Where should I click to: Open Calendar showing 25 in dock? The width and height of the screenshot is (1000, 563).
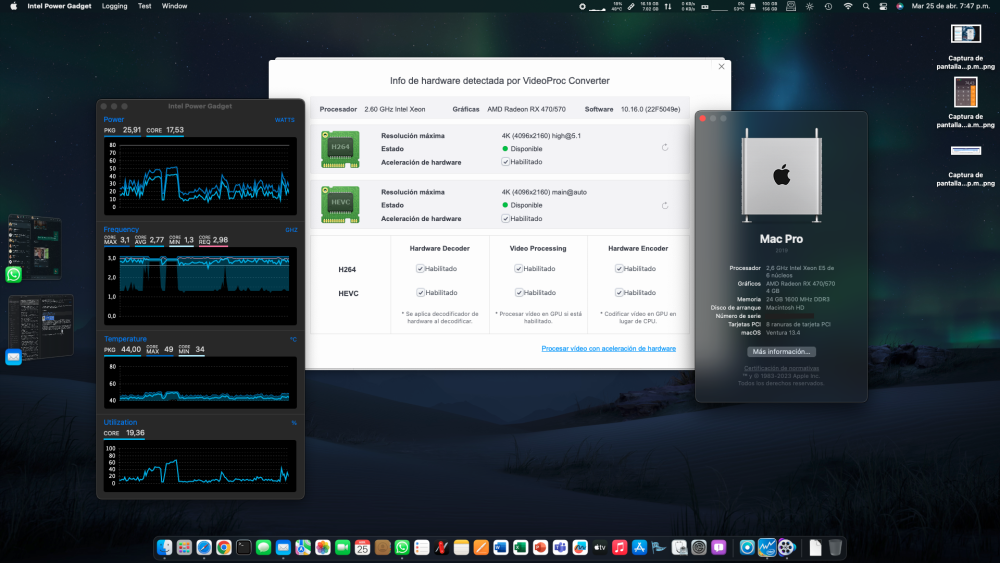[362, 547]
